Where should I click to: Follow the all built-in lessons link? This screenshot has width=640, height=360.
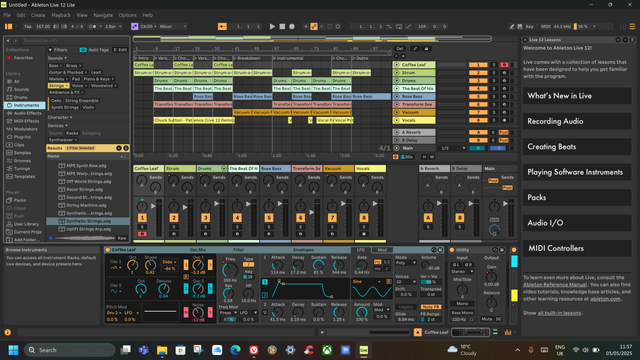(559, 313)
